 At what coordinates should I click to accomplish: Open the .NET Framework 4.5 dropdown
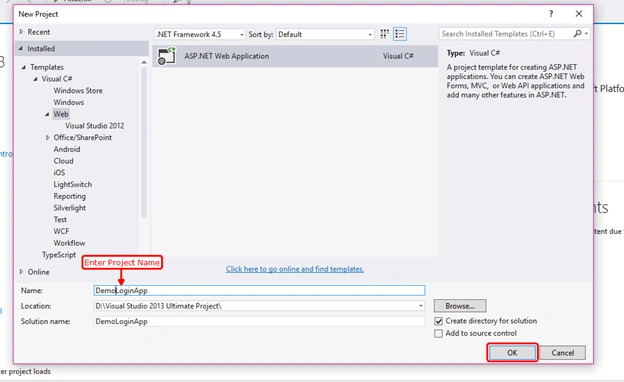pyautogui.click(x=200, y=34)
